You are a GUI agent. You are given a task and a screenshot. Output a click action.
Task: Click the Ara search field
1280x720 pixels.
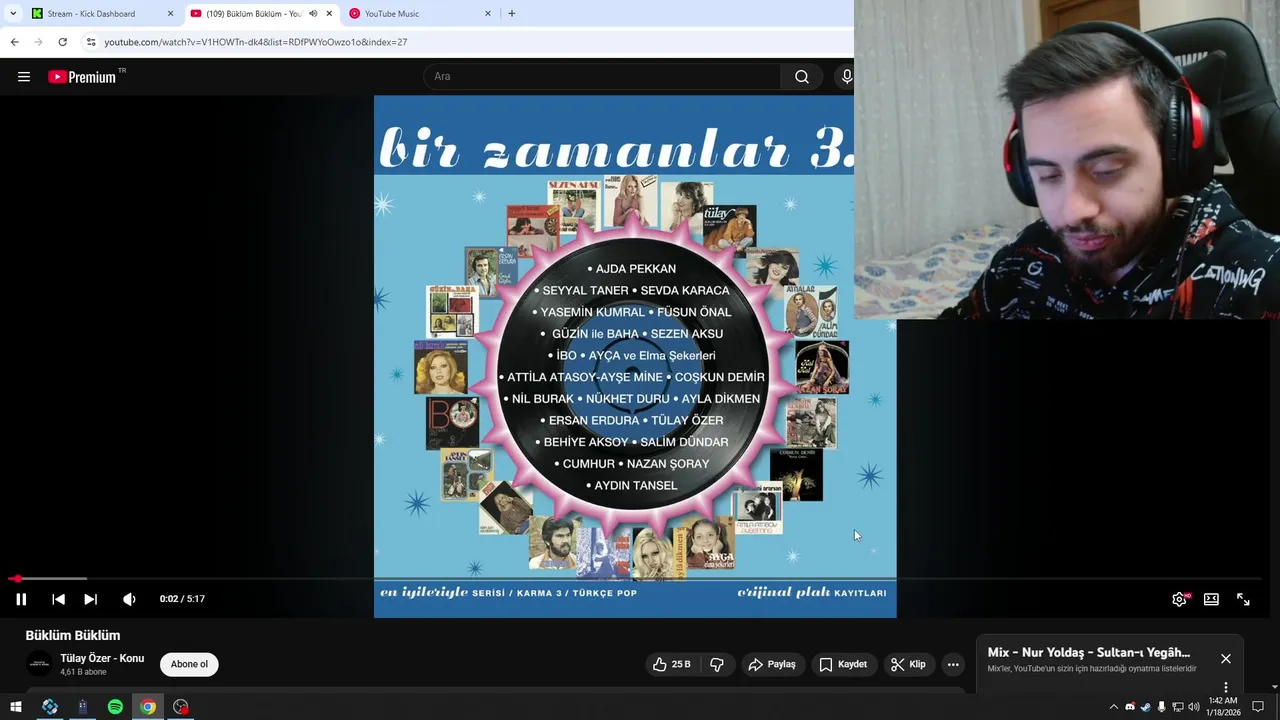click(x=603, y=76)
